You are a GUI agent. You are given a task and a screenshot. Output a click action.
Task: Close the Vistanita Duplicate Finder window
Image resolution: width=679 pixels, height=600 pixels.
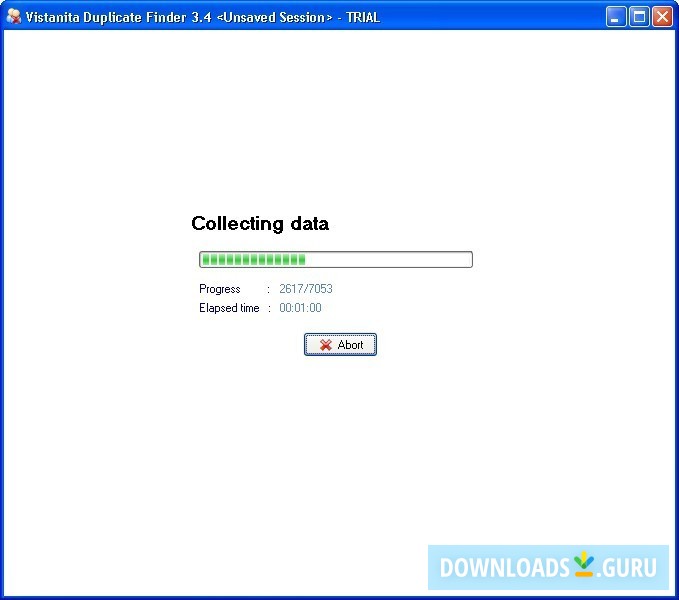tap(662, 17)
